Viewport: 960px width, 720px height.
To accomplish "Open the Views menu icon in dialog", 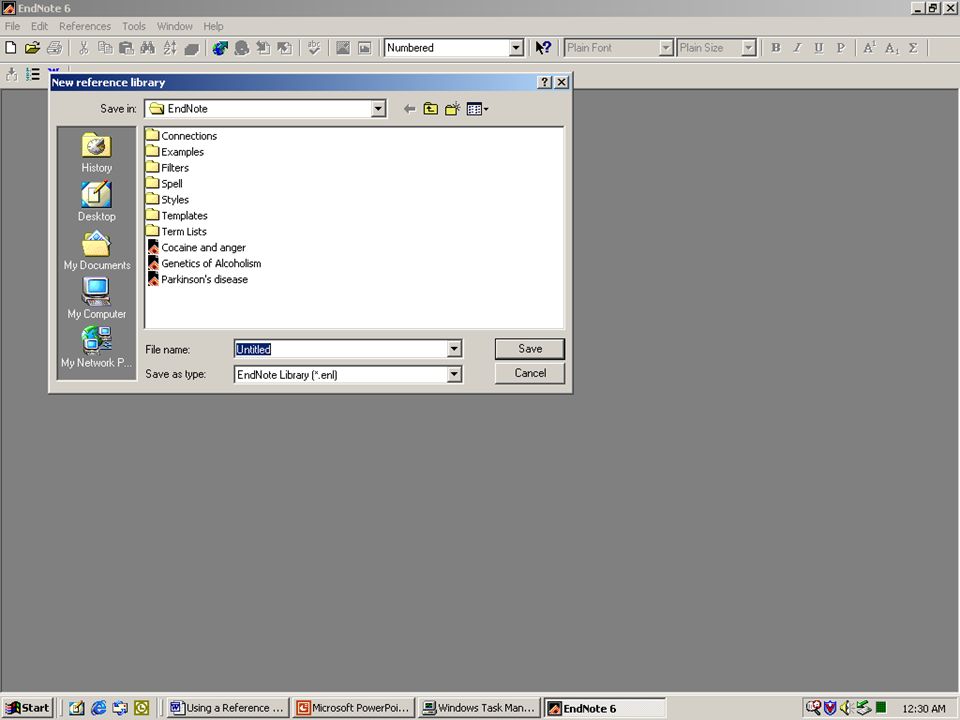I will 477,109.
